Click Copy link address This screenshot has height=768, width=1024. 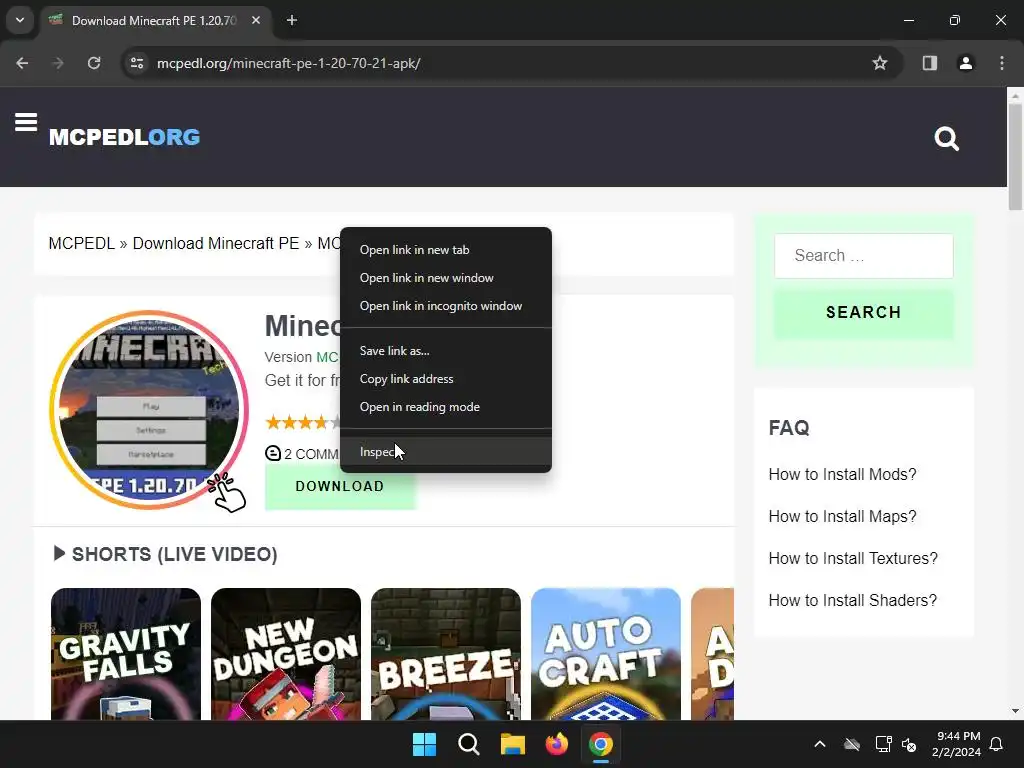point(445,379)
